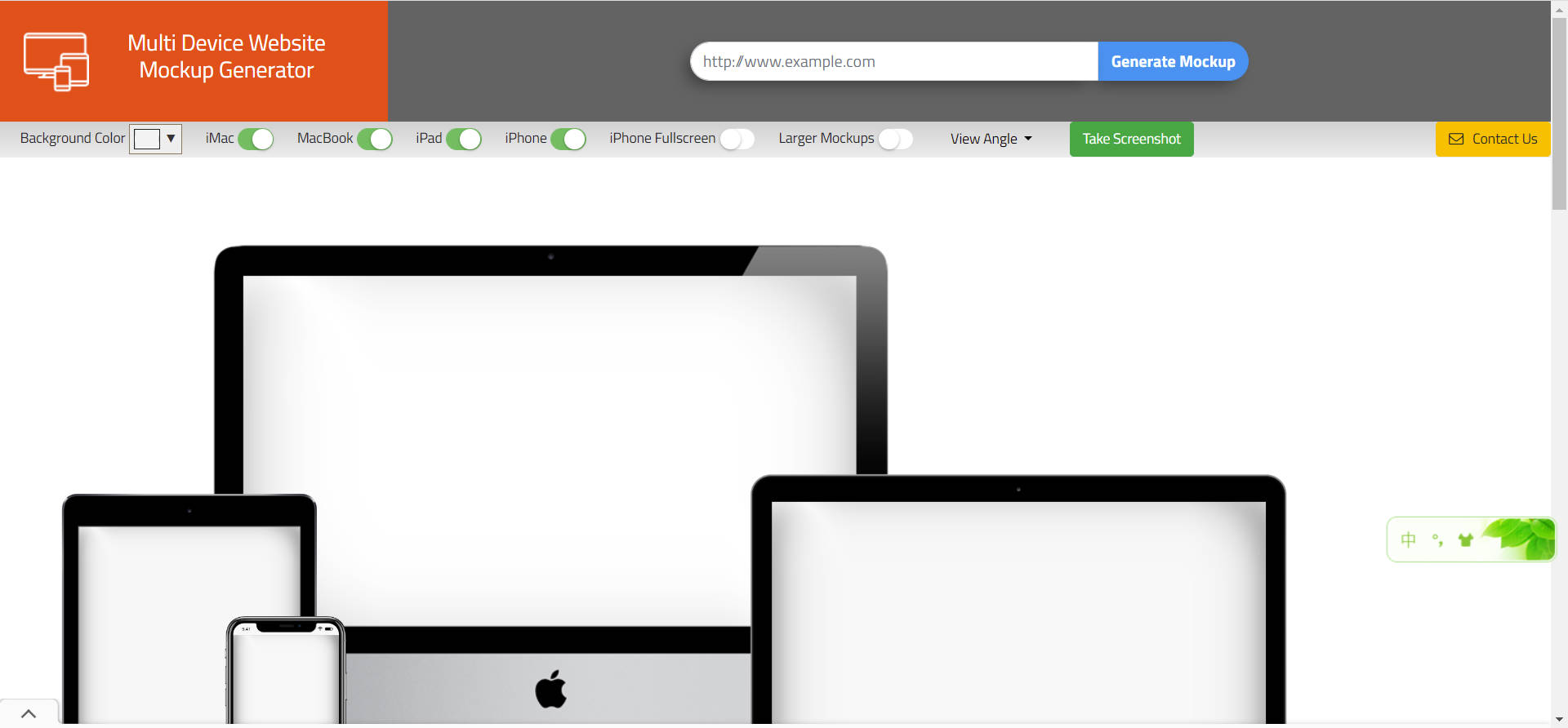Hide the iPhone mockup via its toggle

point(568,139)
